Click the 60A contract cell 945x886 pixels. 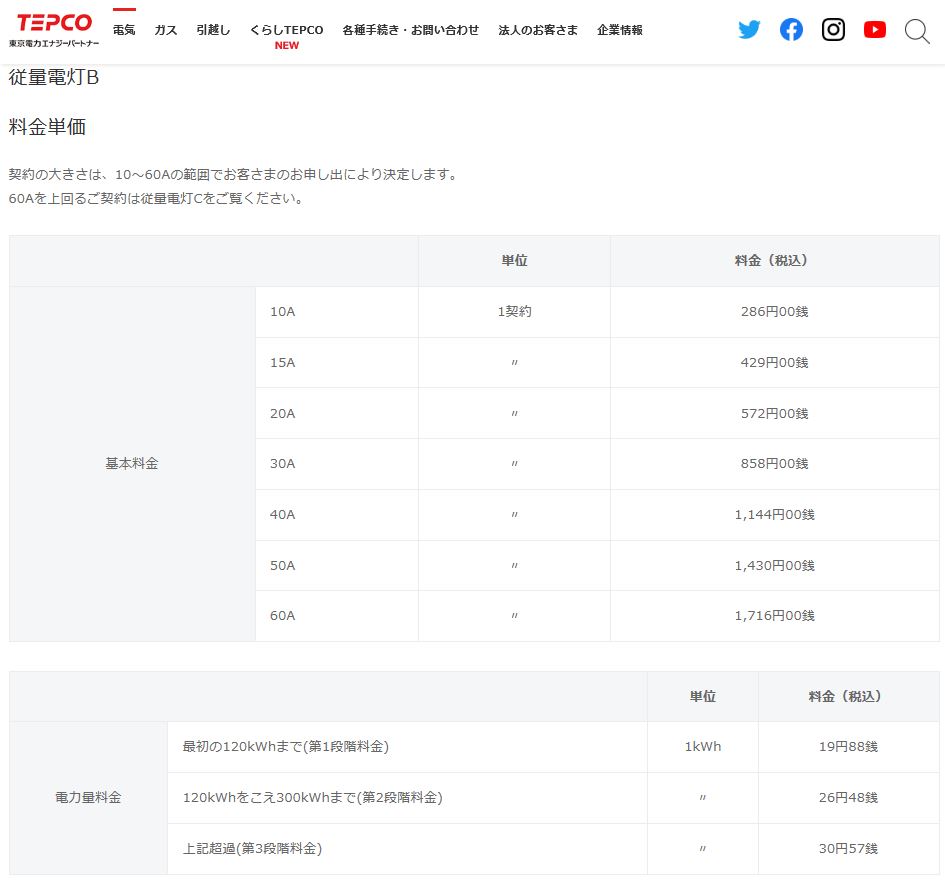pos(283,616)
